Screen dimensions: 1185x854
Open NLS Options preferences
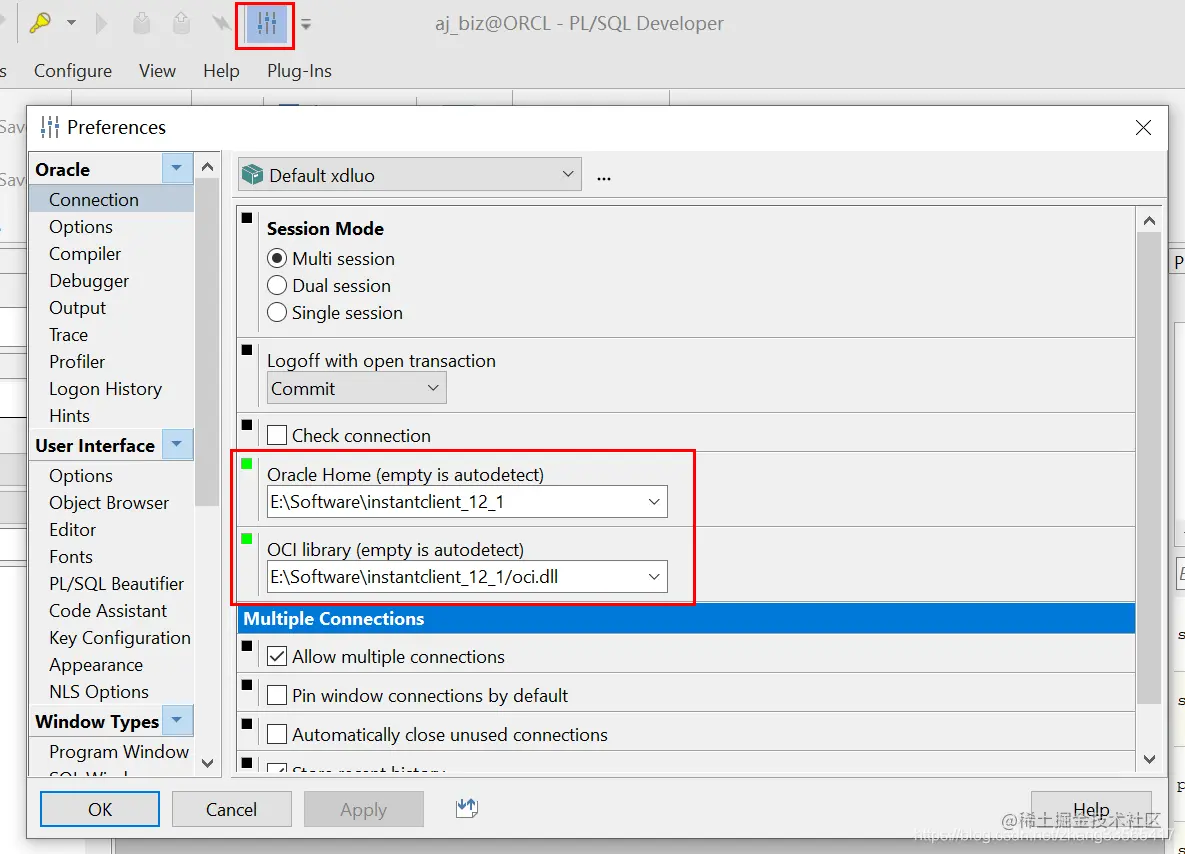tap(99, 692)
